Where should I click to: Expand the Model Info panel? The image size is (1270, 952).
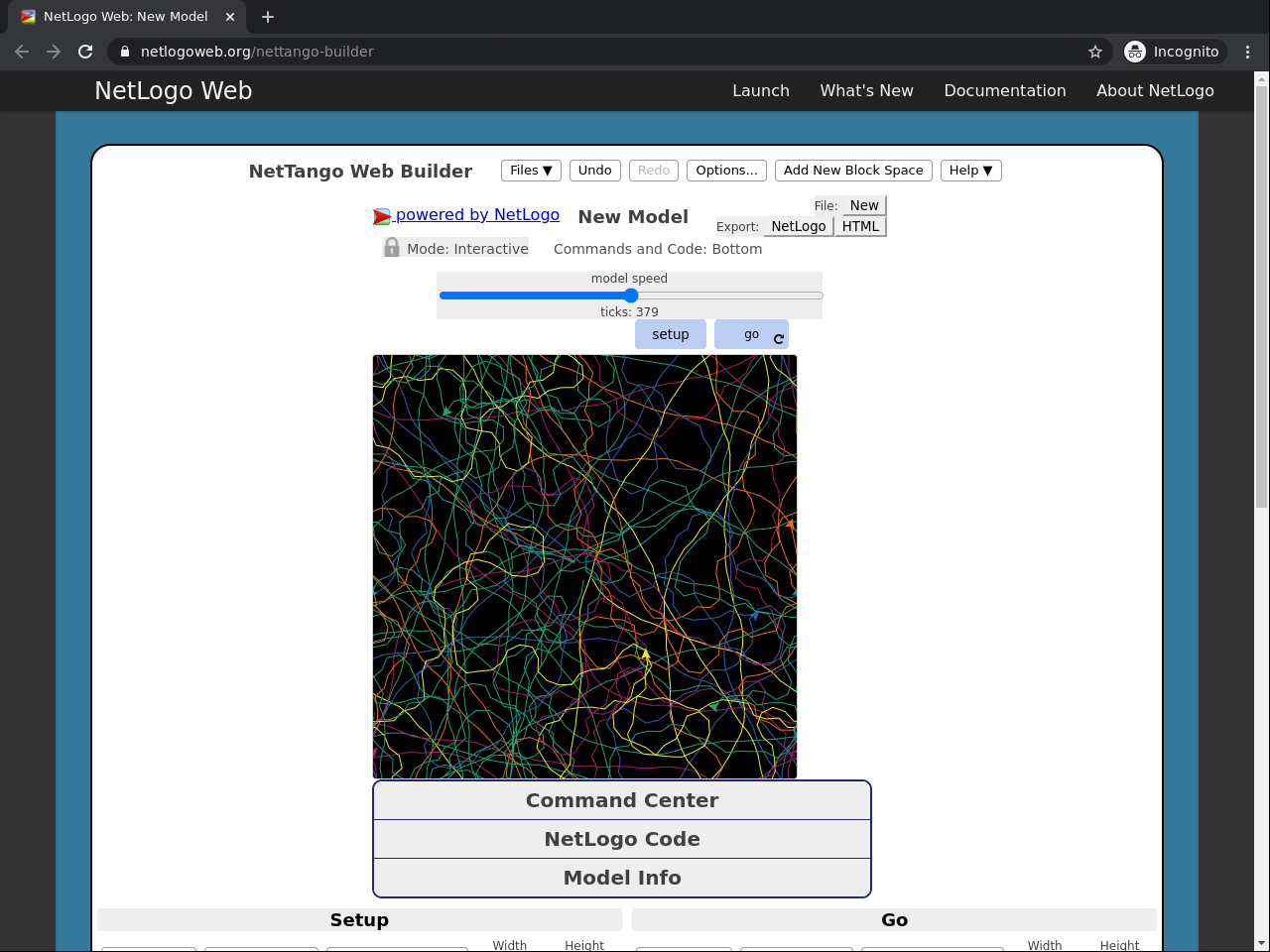coord(622,878)
